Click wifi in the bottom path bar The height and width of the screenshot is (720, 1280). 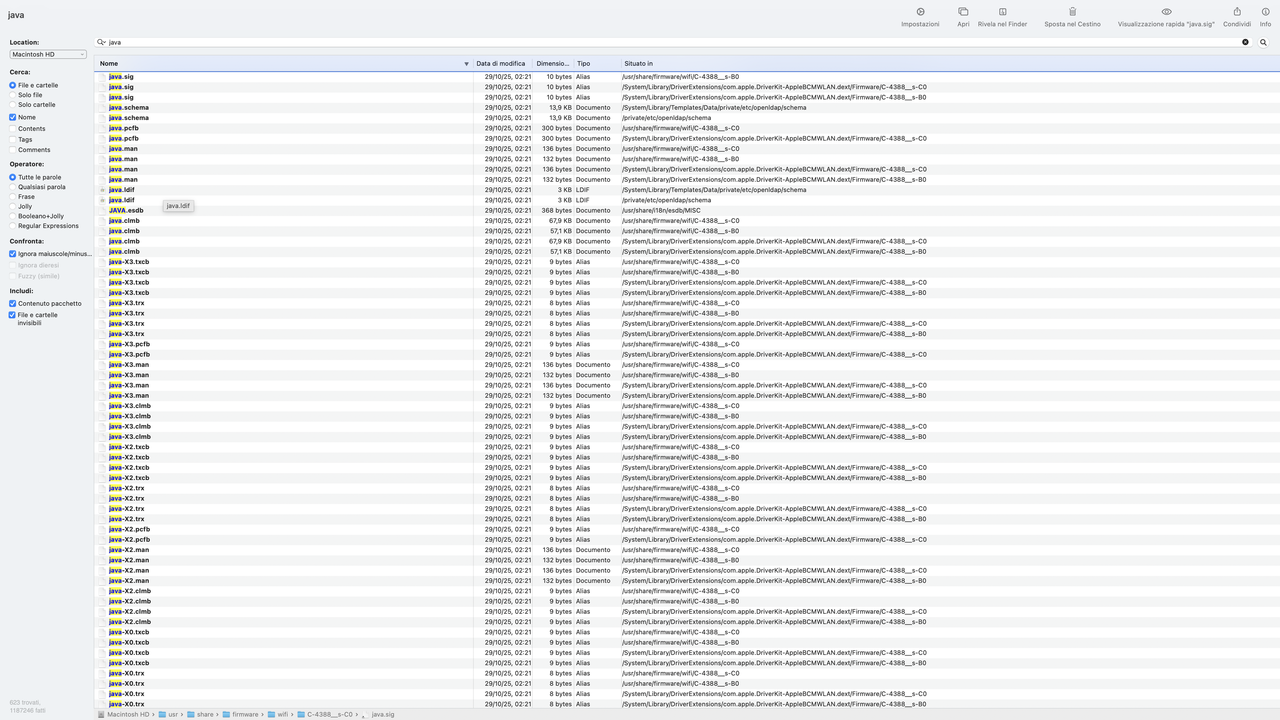click(283, 714)
